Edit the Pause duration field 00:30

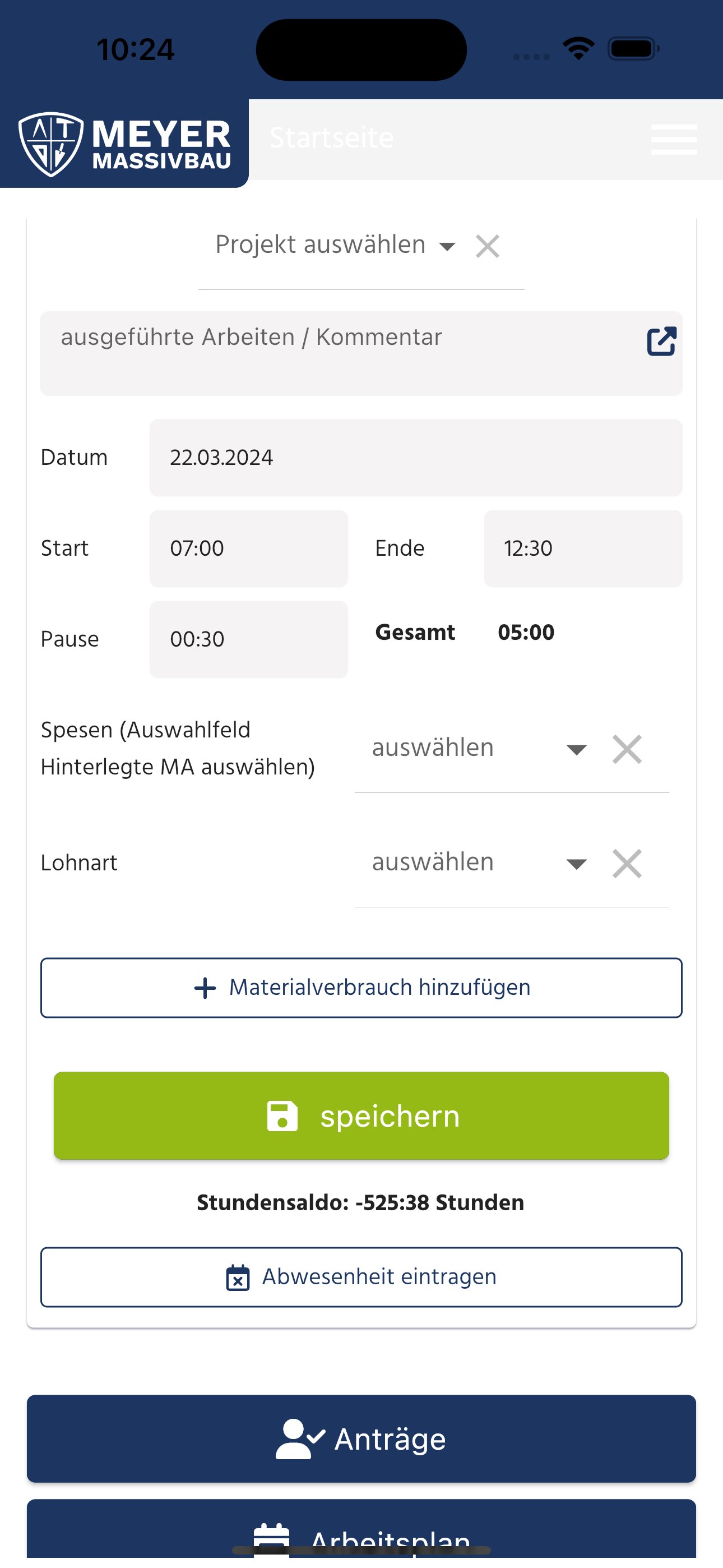pos(248,639)
